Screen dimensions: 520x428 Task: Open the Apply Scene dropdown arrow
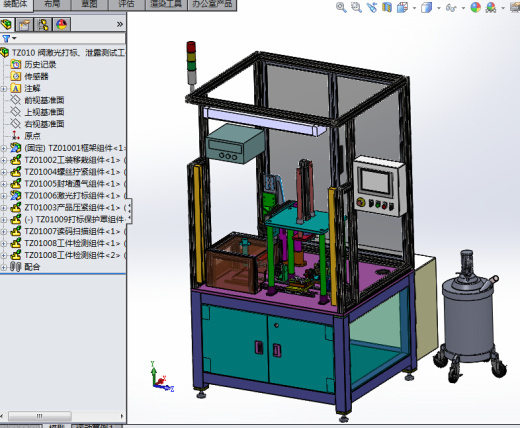503,8
